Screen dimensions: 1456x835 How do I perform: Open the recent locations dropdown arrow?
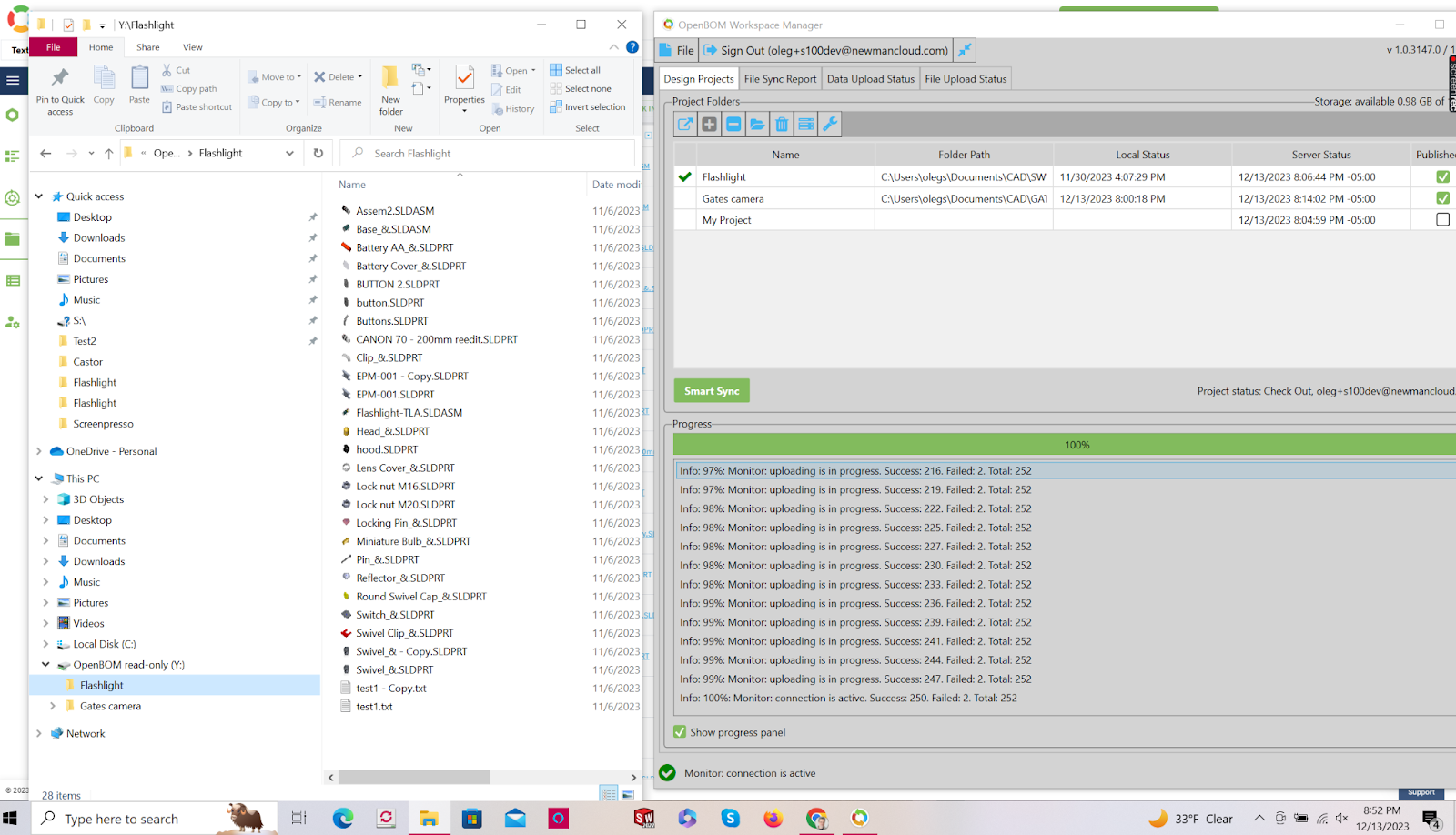coord(91,154)
